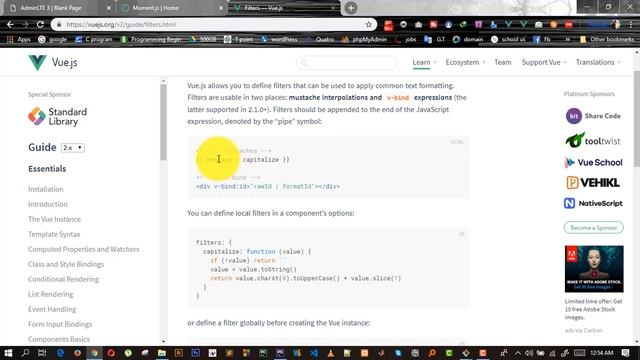640x360 pixels.
Task: Open the People icon in the taskbar
Action: point(504,353)
